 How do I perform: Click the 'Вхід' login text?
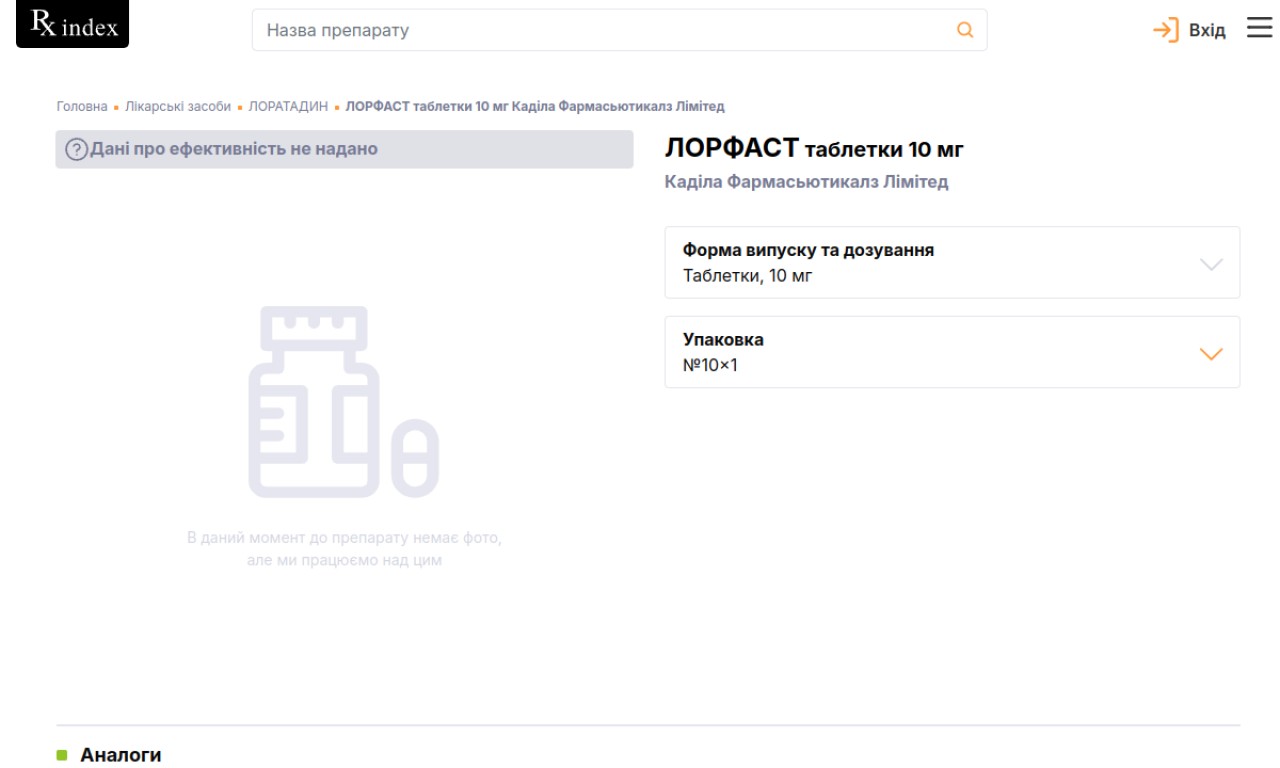click(x=1206, y=30)
